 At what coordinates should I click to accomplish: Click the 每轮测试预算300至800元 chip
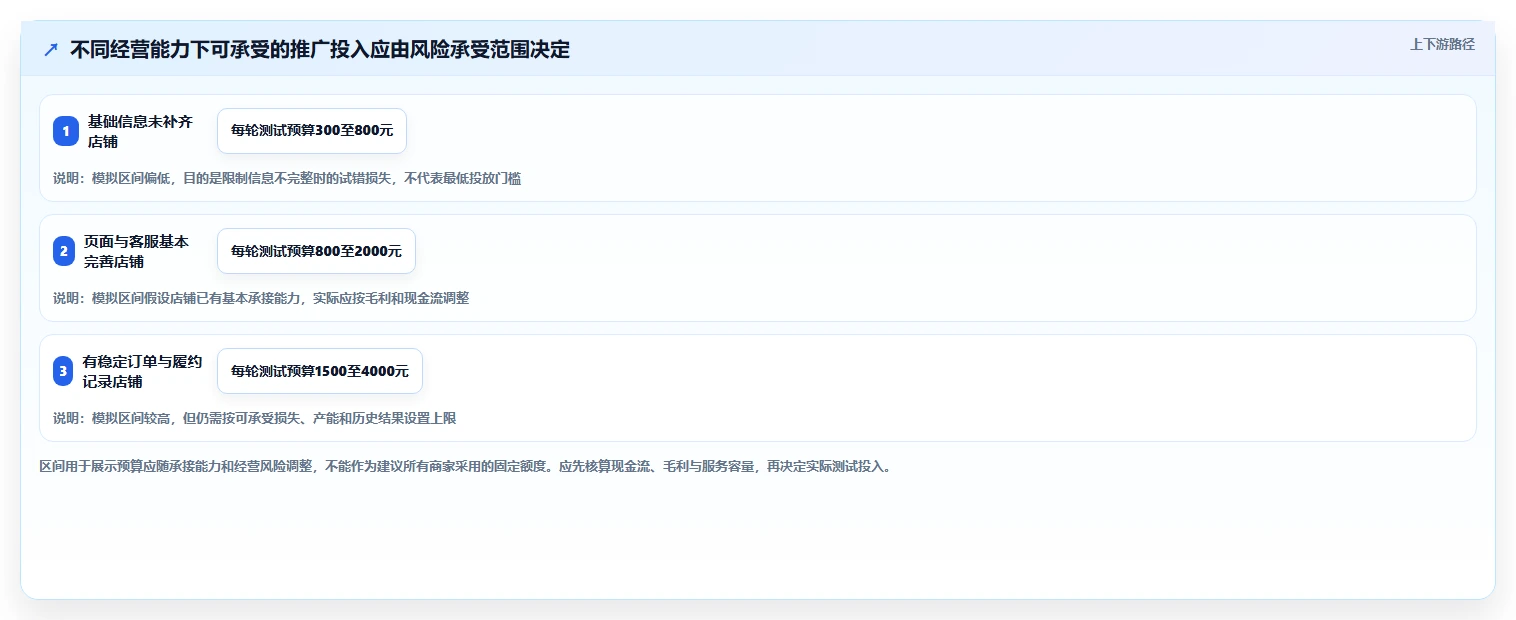tap(312, 131)
